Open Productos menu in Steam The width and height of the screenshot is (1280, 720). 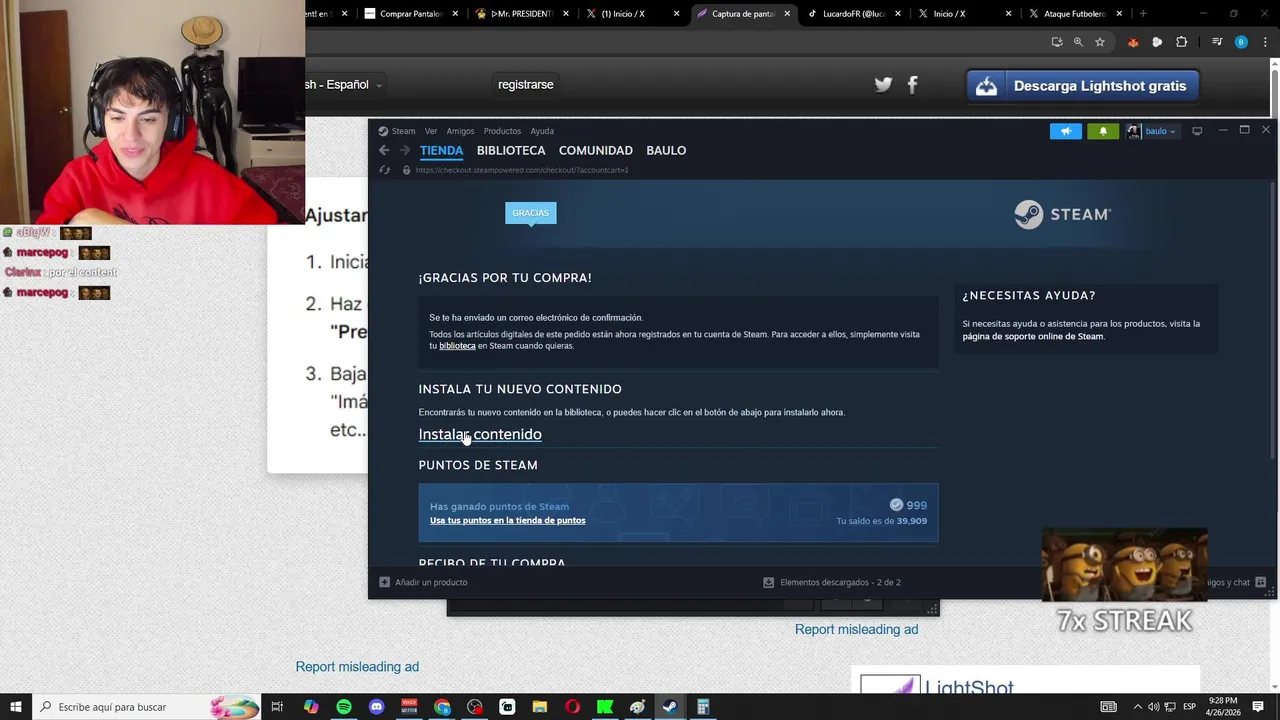(x=502, y=131)
